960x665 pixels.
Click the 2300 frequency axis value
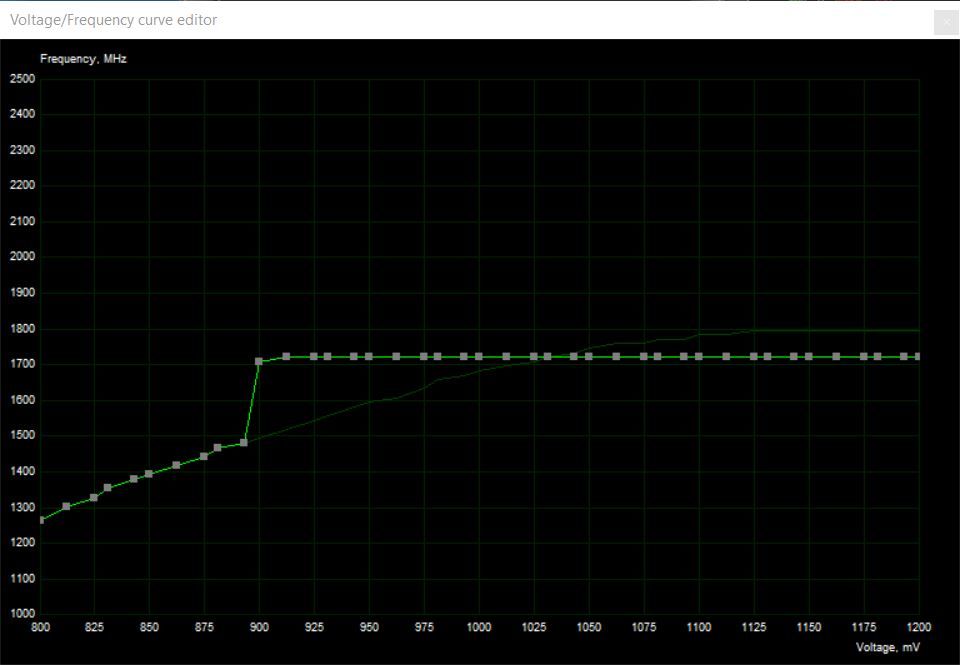point(23,150)
